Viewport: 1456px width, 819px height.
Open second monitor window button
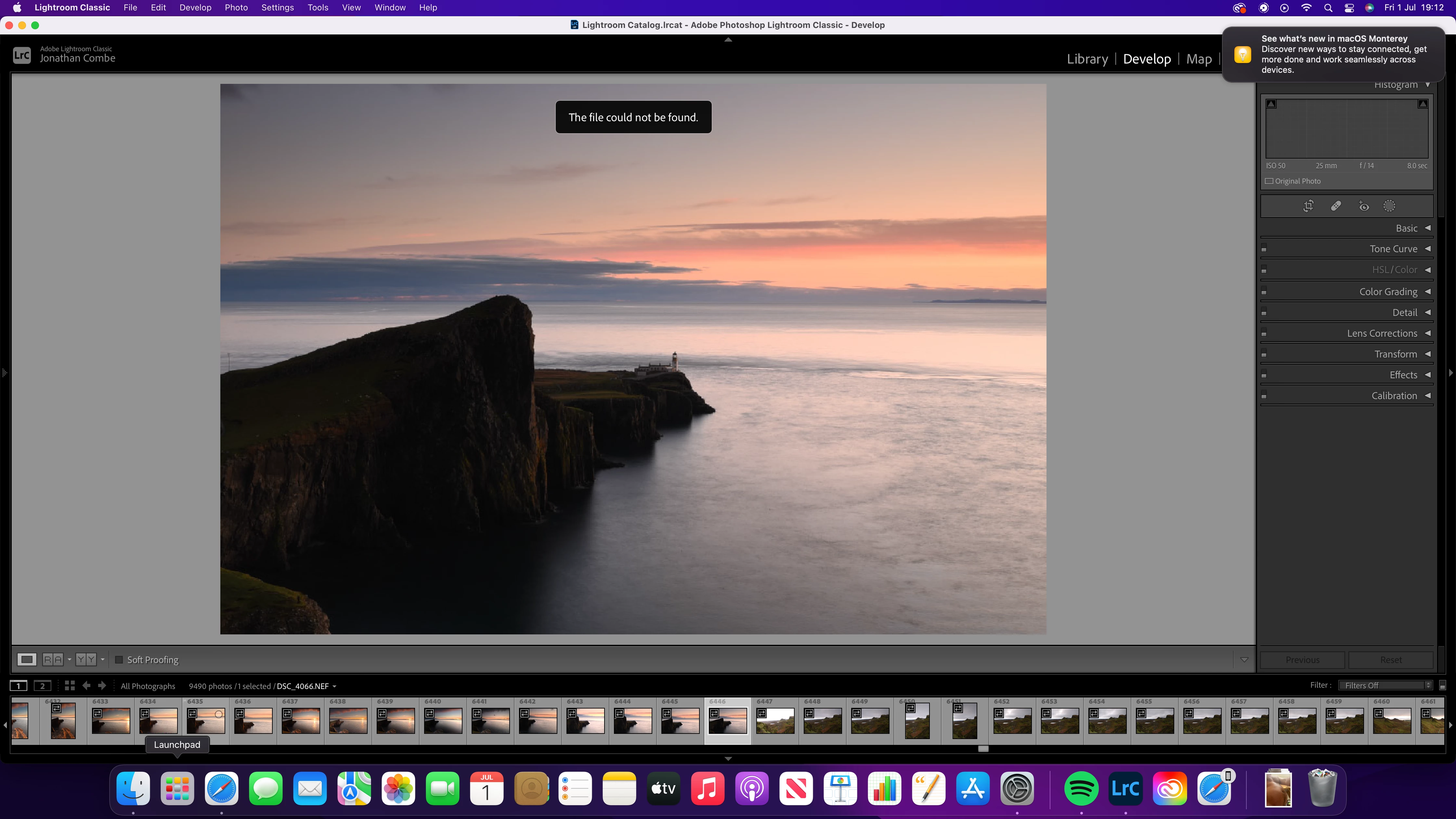point(42,686)
